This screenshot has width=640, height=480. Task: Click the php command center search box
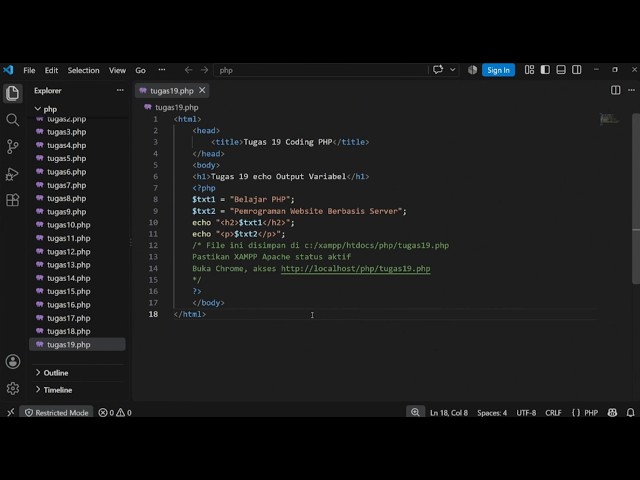[320, 70]
